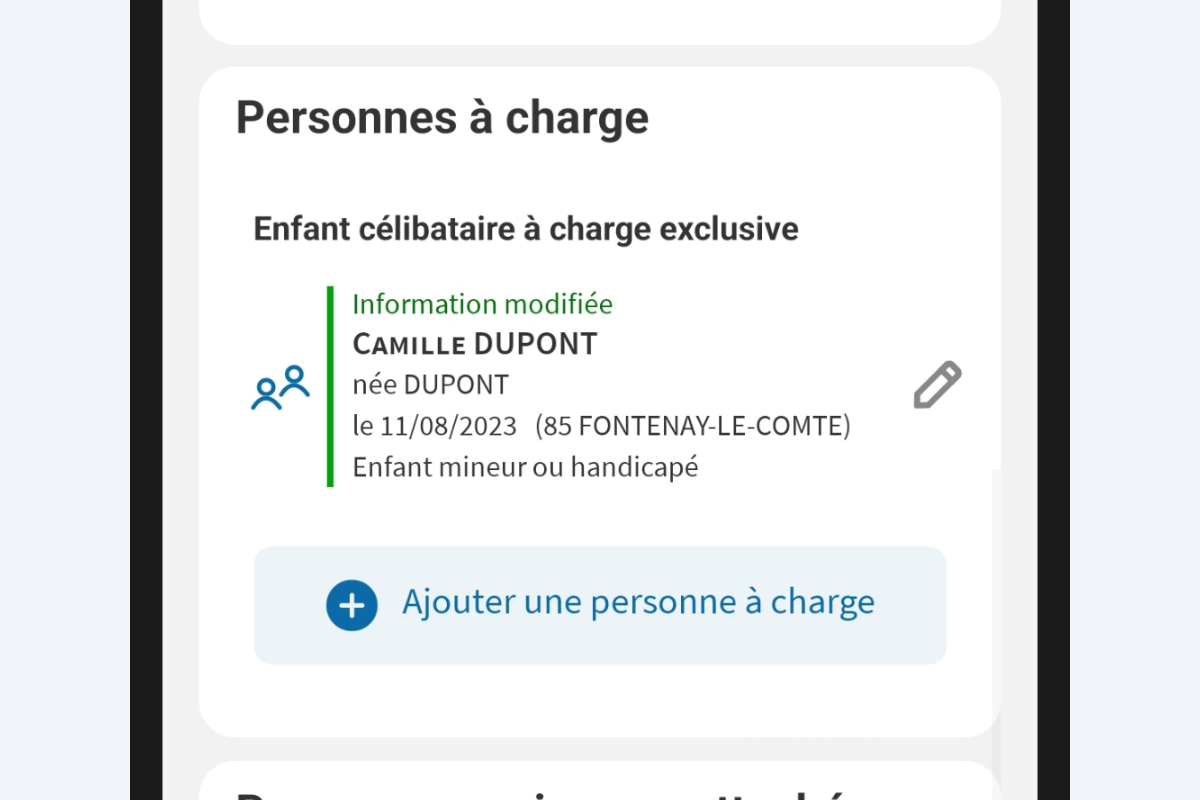Click the two-person dependents icon
Viewport: 1200px width, 800px height.
[280, 387]
